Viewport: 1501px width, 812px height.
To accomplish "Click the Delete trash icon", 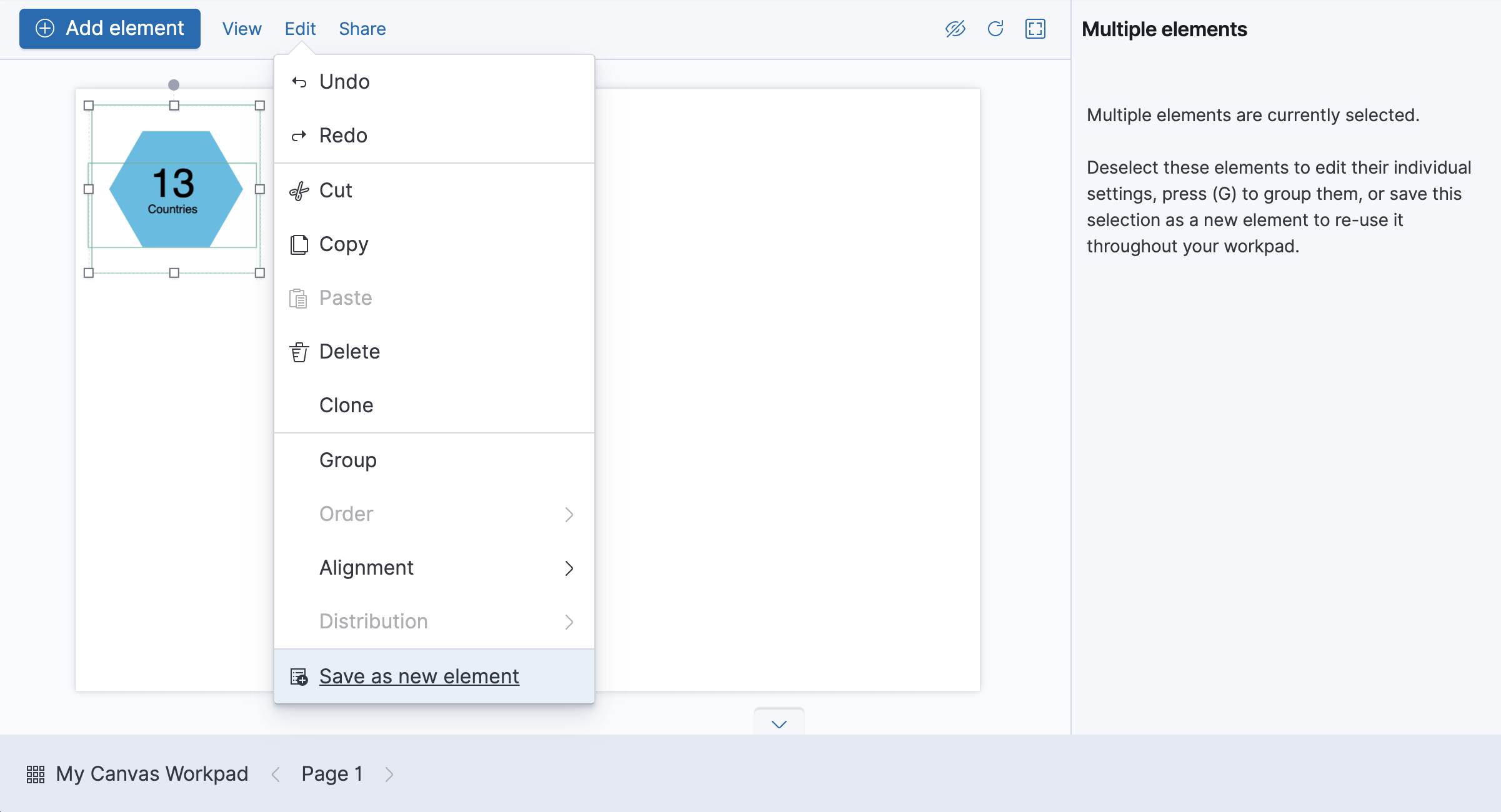I will point(299,352).
